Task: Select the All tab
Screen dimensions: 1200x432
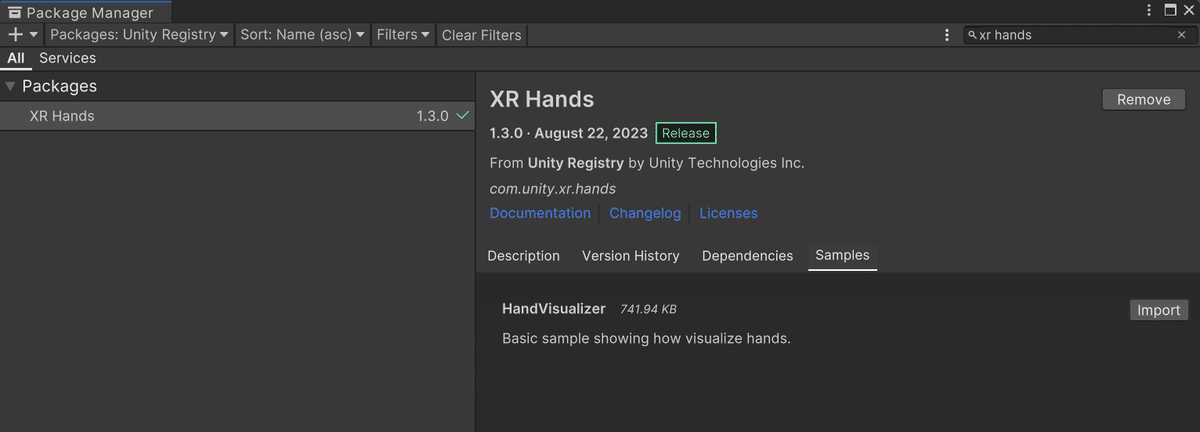Action: click(16, 58)
